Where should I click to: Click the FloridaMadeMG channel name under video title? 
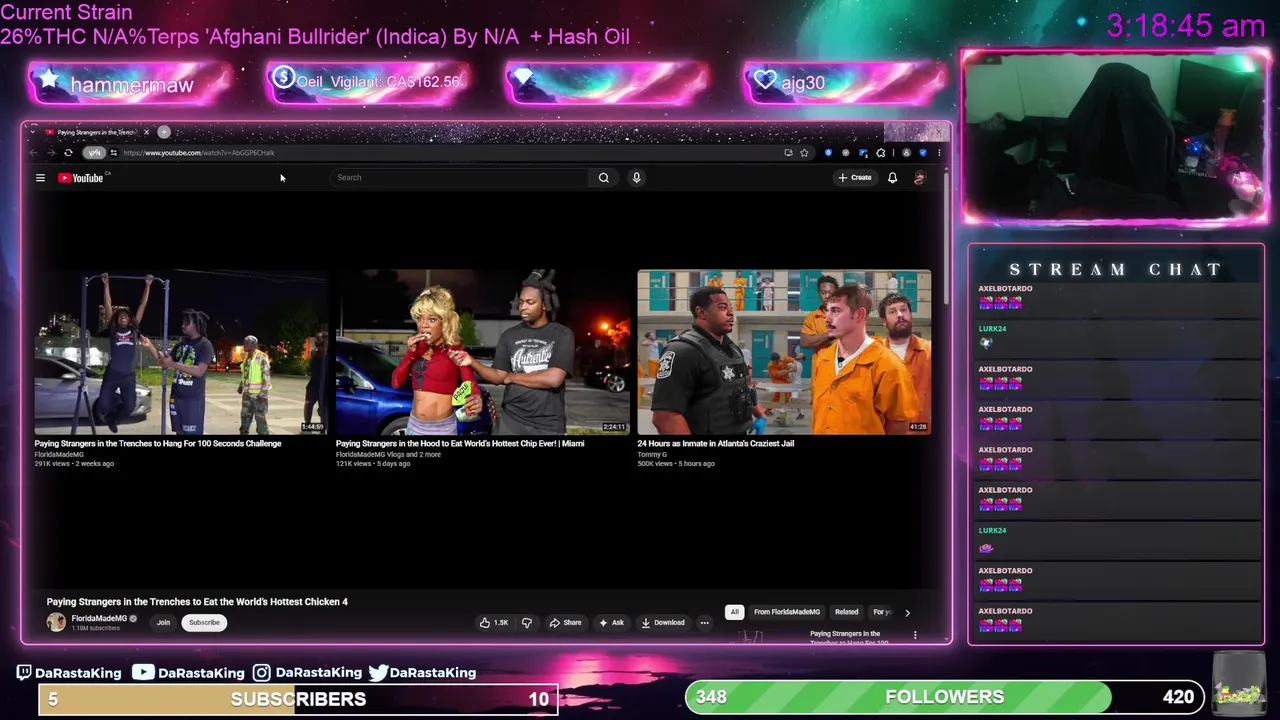99,618
